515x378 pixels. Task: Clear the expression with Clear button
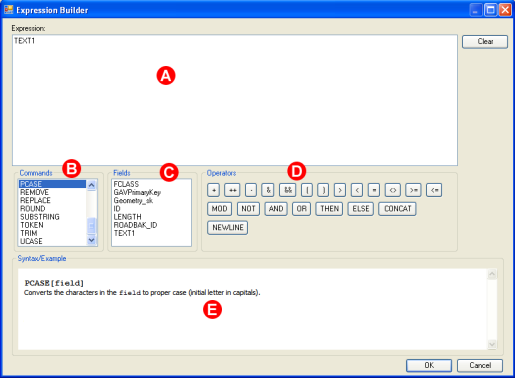tap(485, 42)
